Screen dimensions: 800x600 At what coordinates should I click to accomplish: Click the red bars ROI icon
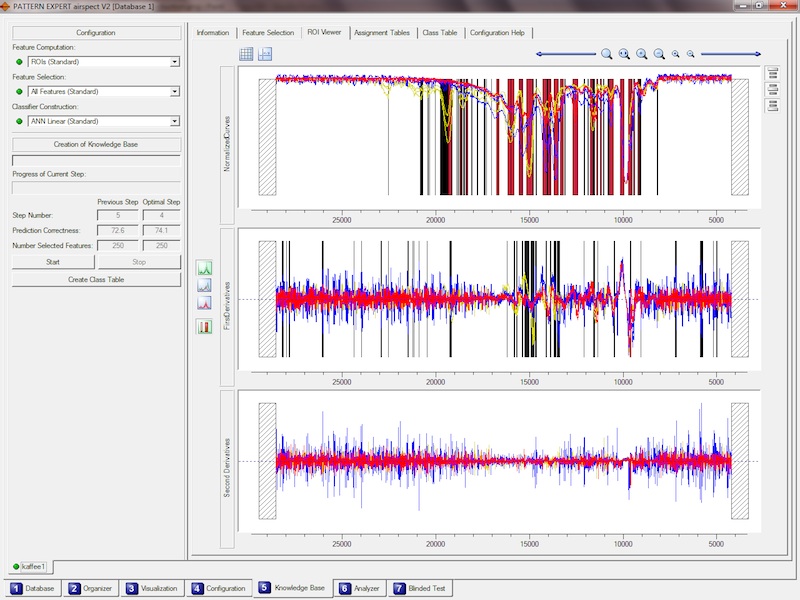click(205, 326)
